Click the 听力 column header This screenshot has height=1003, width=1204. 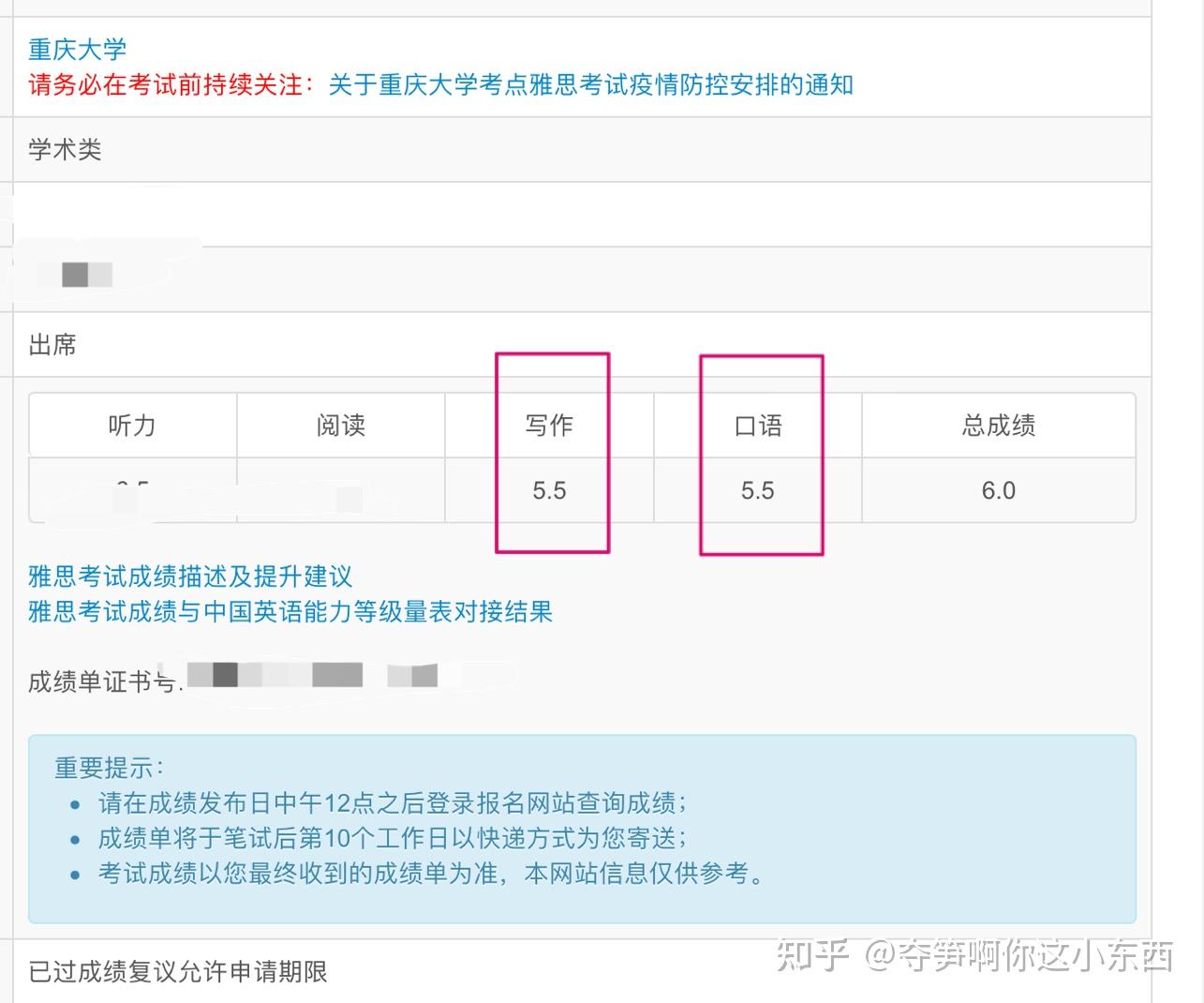132,426
